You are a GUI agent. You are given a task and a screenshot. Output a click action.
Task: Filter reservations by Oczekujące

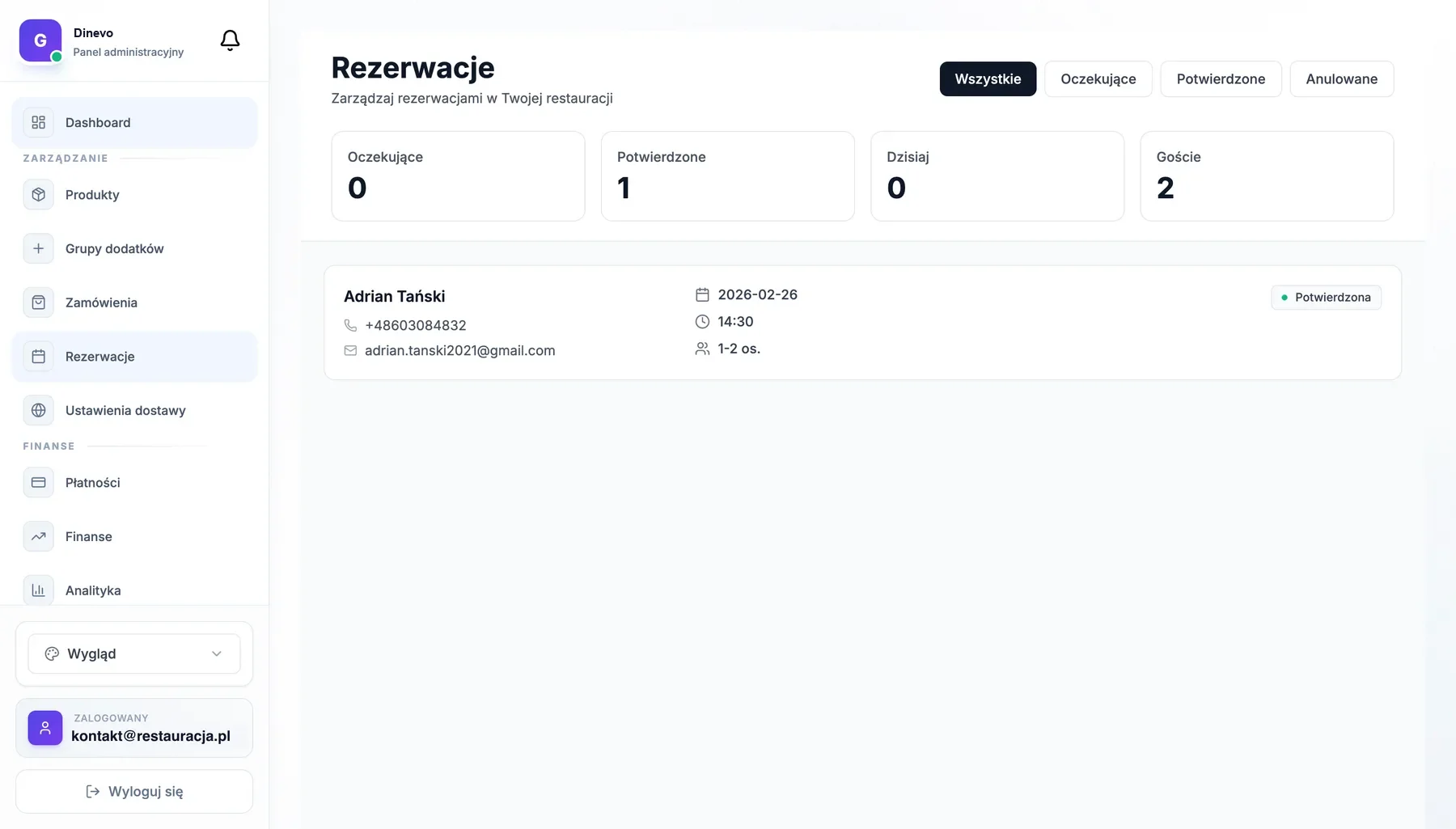click(x=1098, y=79)
